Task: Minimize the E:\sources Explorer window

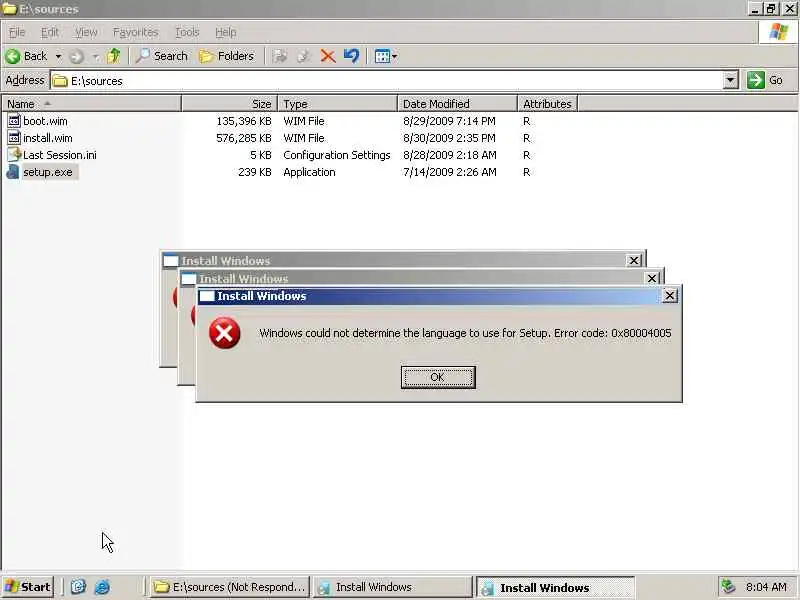Action: point(755,8)
